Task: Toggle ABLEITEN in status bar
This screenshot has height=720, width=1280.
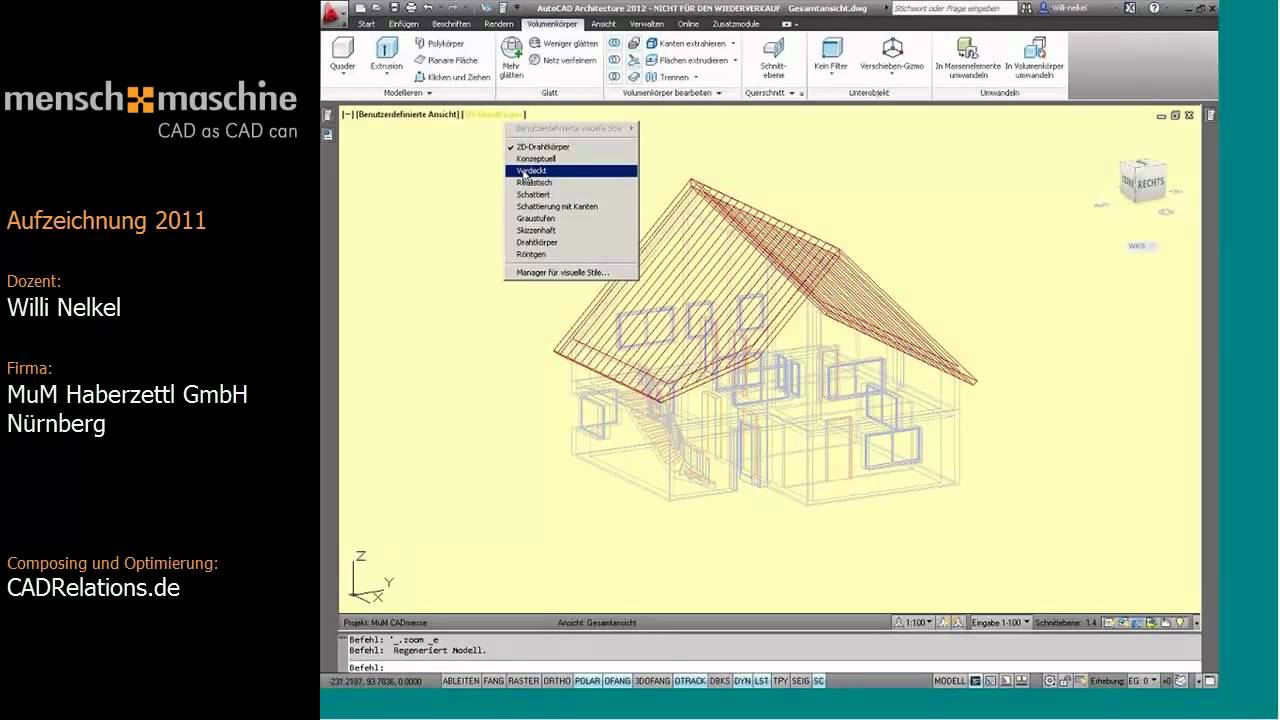Action: [461, 681]
